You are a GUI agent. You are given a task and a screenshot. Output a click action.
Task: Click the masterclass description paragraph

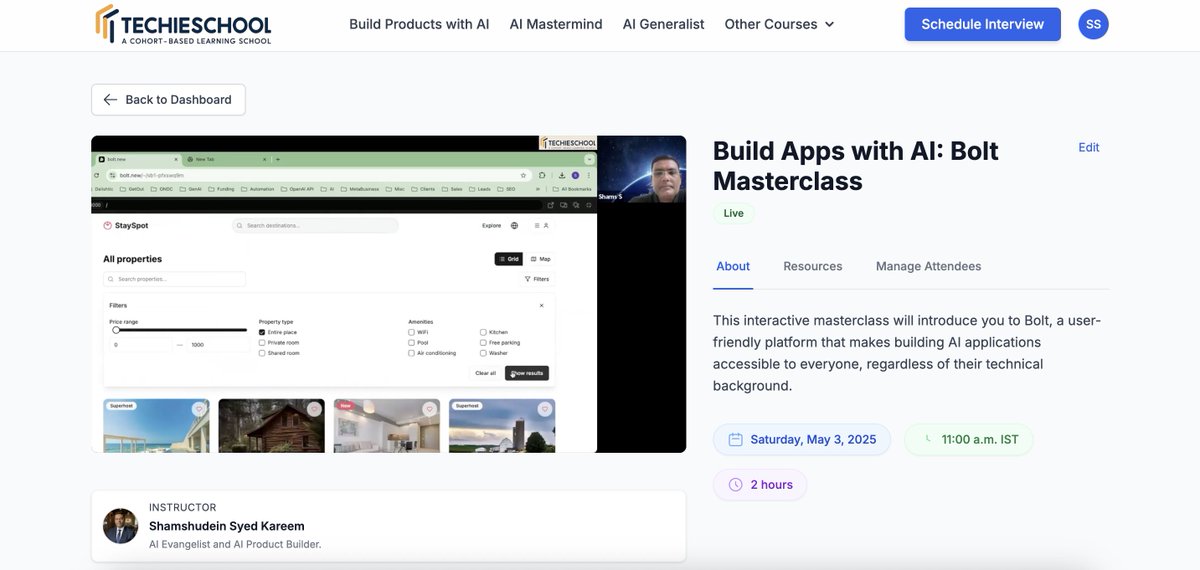pyautogui.click(x=907, y=353)
